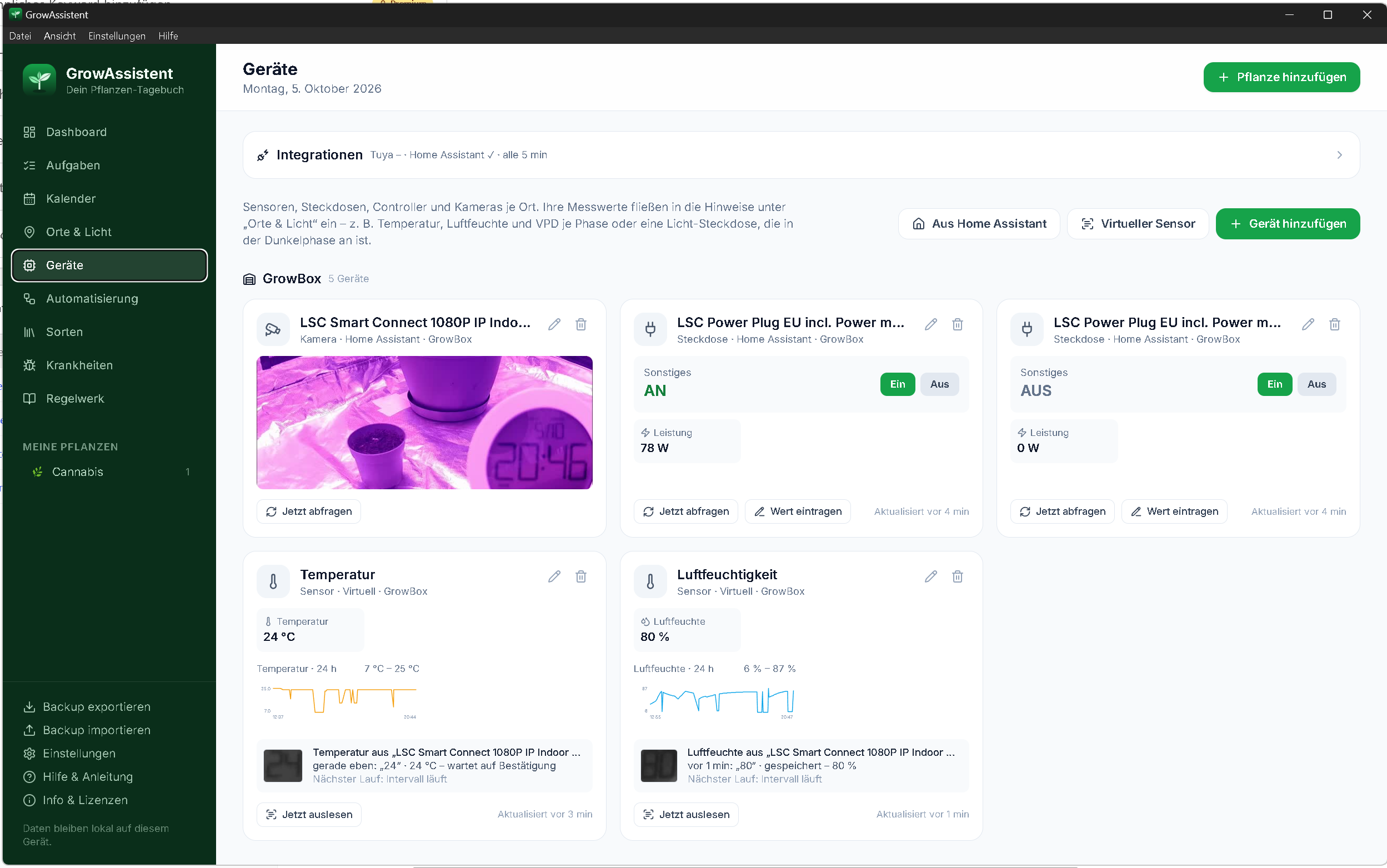This screenshot has width=1387, height=868.
Task: Click the Temperatur reading thumbnail showing 24
Action: [283, 766]
